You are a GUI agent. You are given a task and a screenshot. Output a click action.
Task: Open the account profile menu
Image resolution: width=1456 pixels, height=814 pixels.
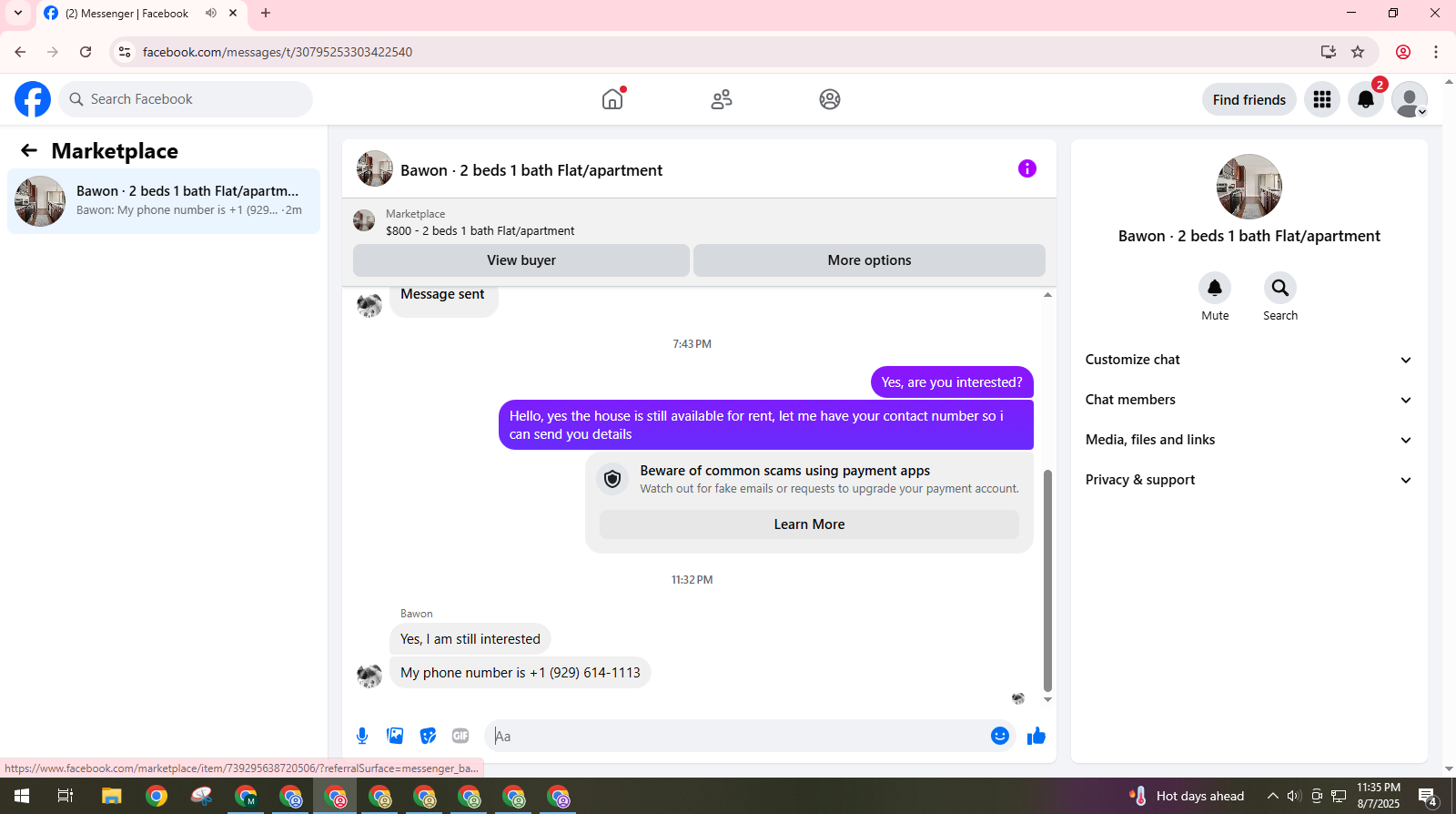[x=1410, y=99]
